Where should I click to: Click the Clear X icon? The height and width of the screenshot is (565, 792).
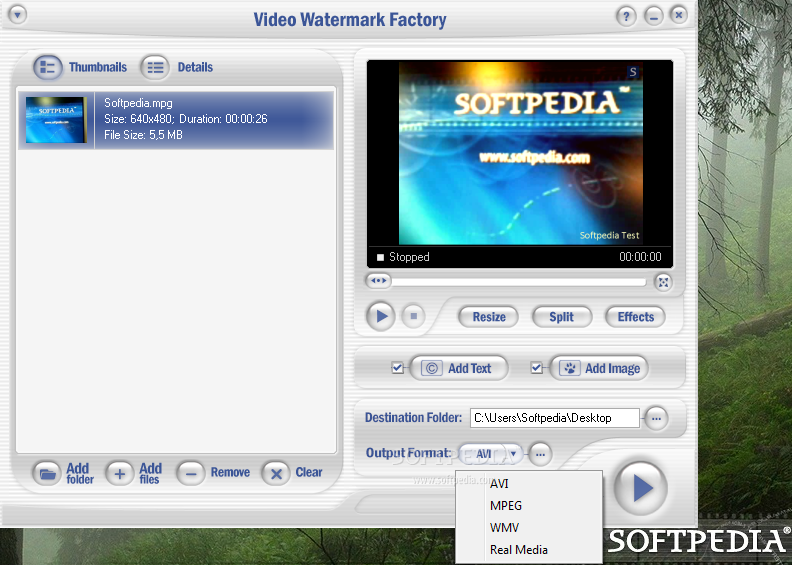(x=276, y=474)
